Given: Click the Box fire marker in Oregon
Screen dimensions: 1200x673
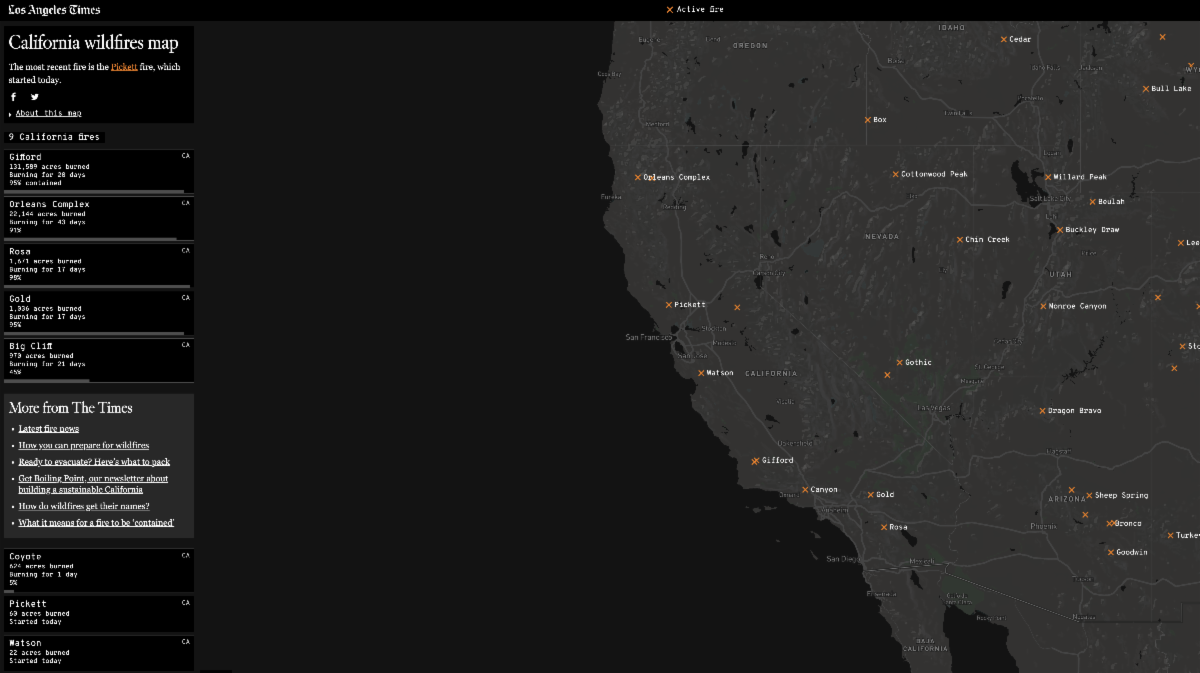Looking at the screenshot, I should click(x=868, y=120).
